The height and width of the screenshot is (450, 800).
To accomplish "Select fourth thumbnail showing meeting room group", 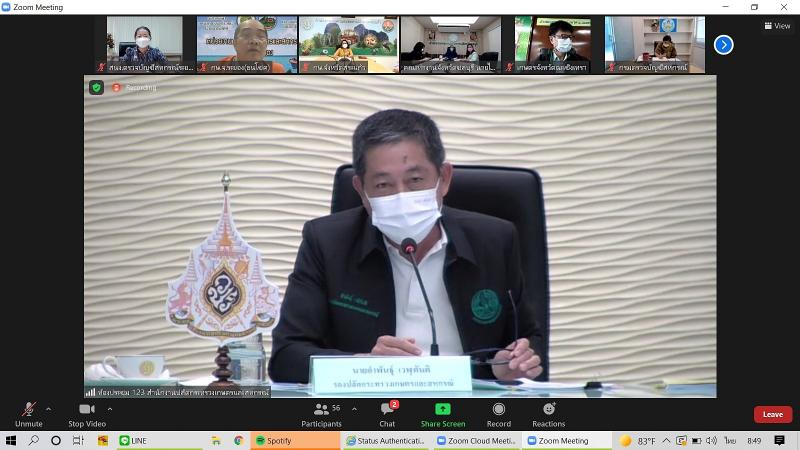I will 451,44.
